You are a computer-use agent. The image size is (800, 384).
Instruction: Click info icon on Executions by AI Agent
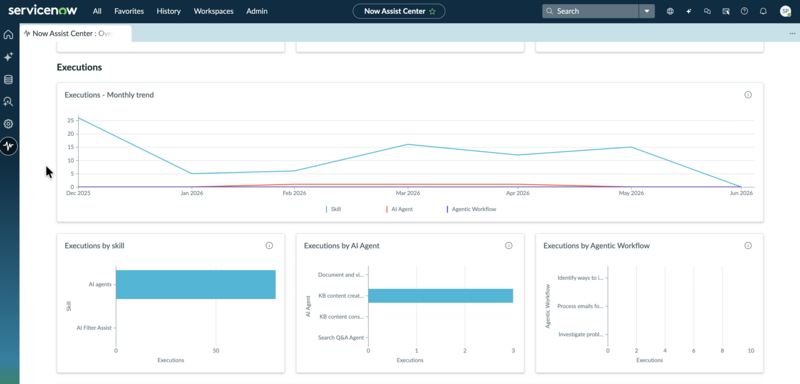(509, 246)
